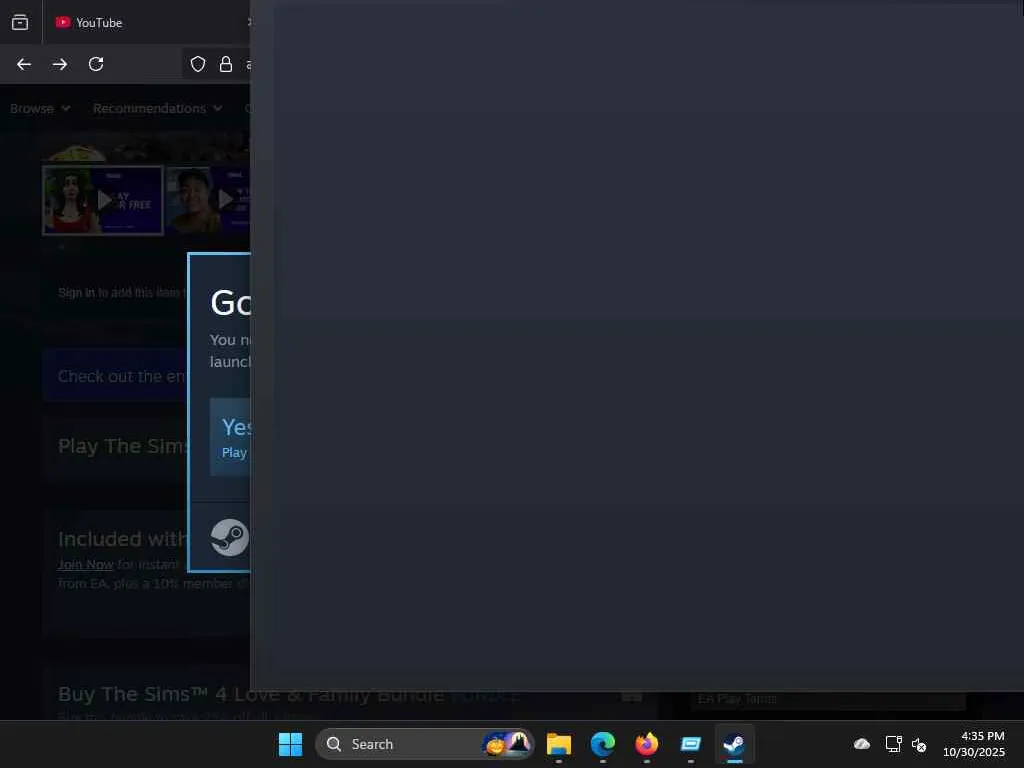Click the muted volume tray icon

[920, 744]
